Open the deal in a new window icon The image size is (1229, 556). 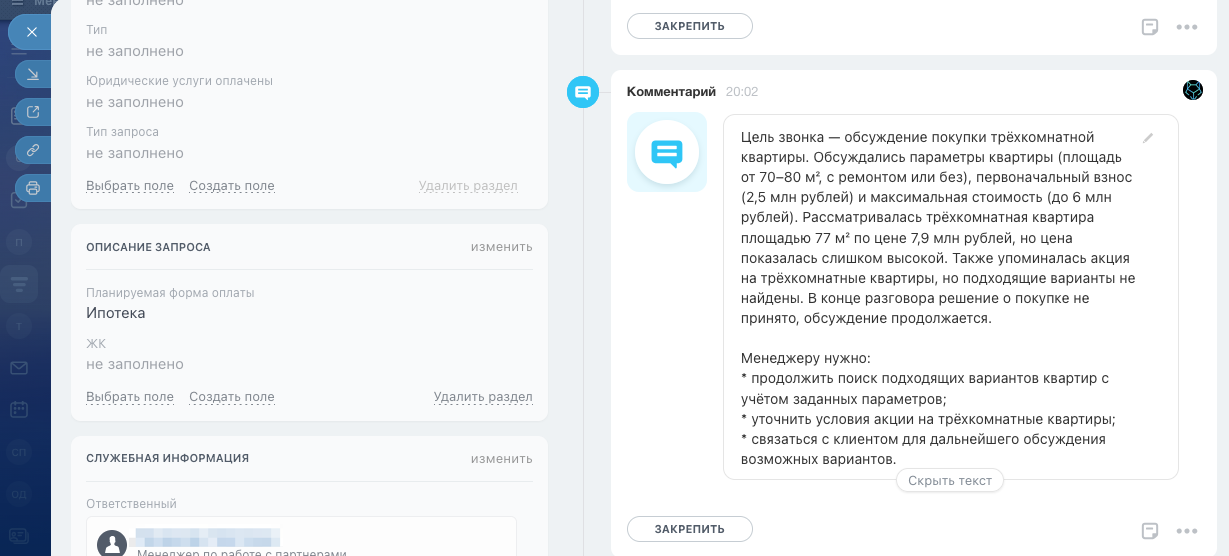tap(33, 112)
